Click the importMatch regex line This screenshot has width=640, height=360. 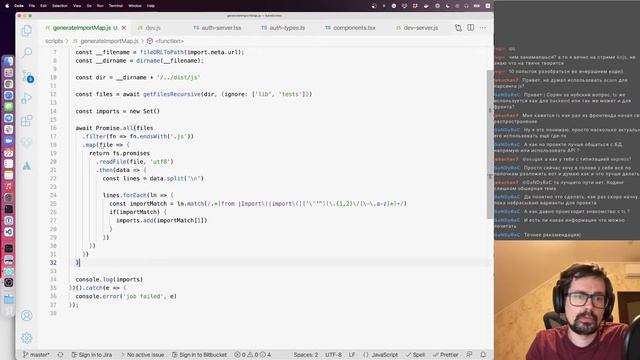(258, 204)
